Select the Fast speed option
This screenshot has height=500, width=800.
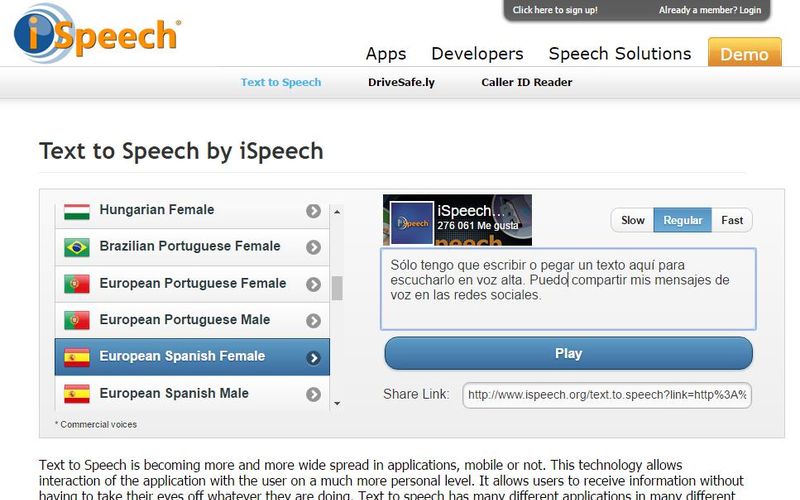click(732, 220)
